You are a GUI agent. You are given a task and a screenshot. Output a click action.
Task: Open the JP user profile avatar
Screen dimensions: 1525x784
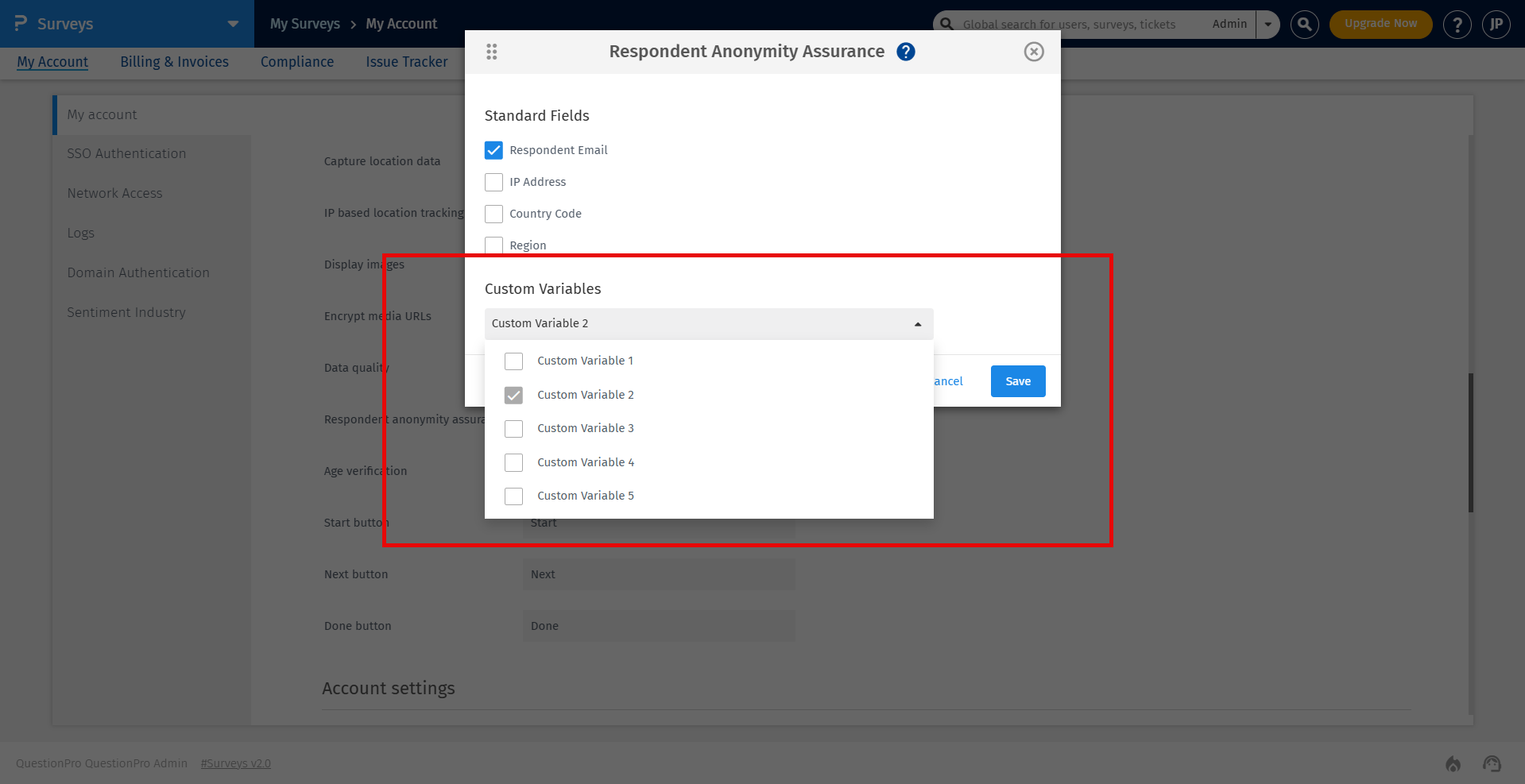point(1496,25)
